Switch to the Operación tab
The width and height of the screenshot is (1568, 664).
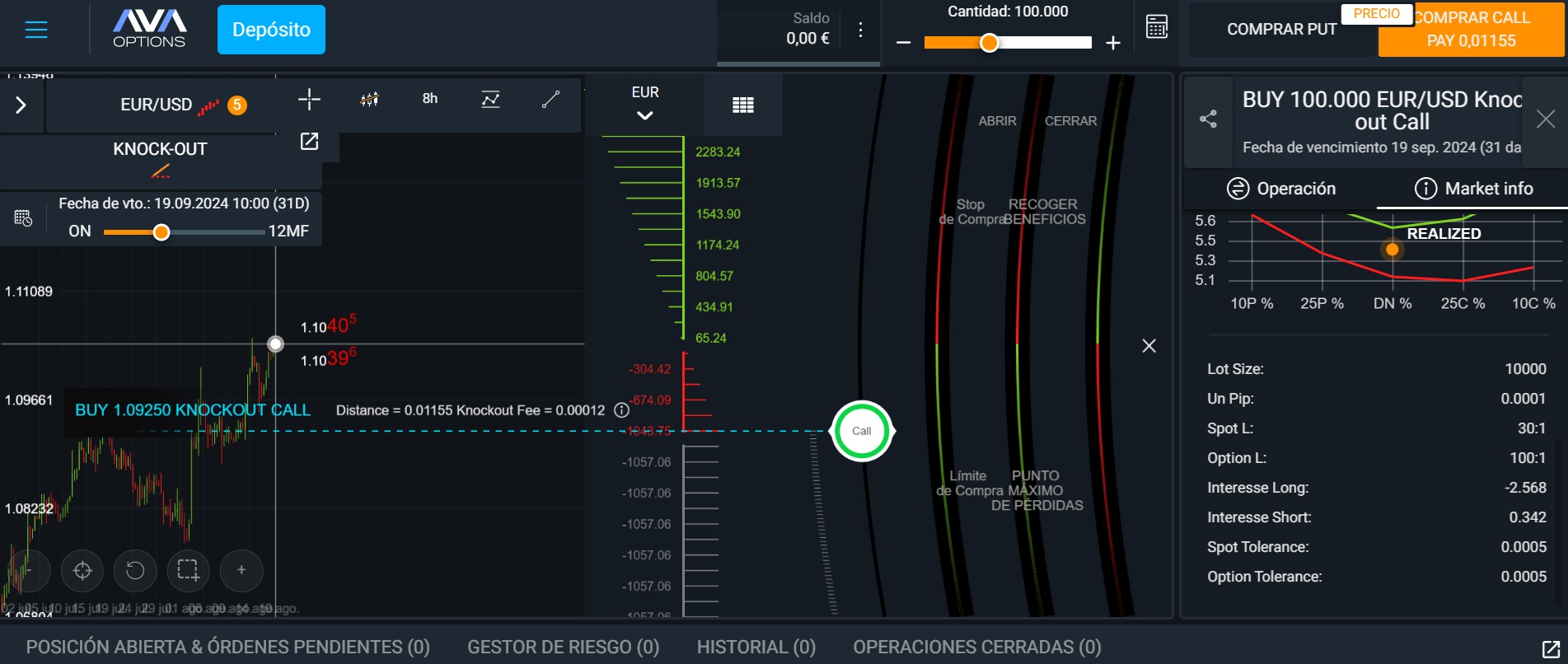coord(1280,189)
